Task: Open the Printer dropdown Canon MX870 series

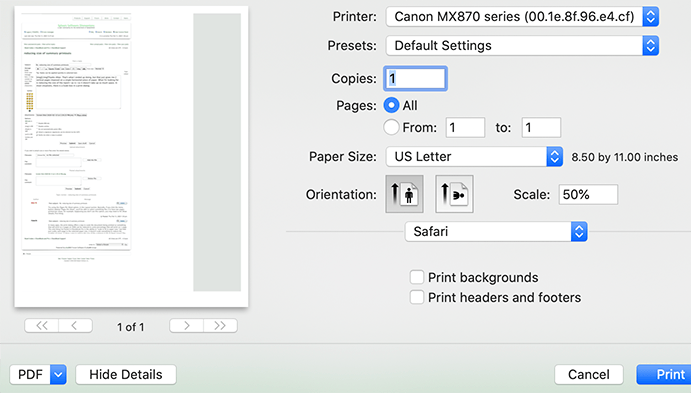Action: pyautogui.click(x=522, y=17)
